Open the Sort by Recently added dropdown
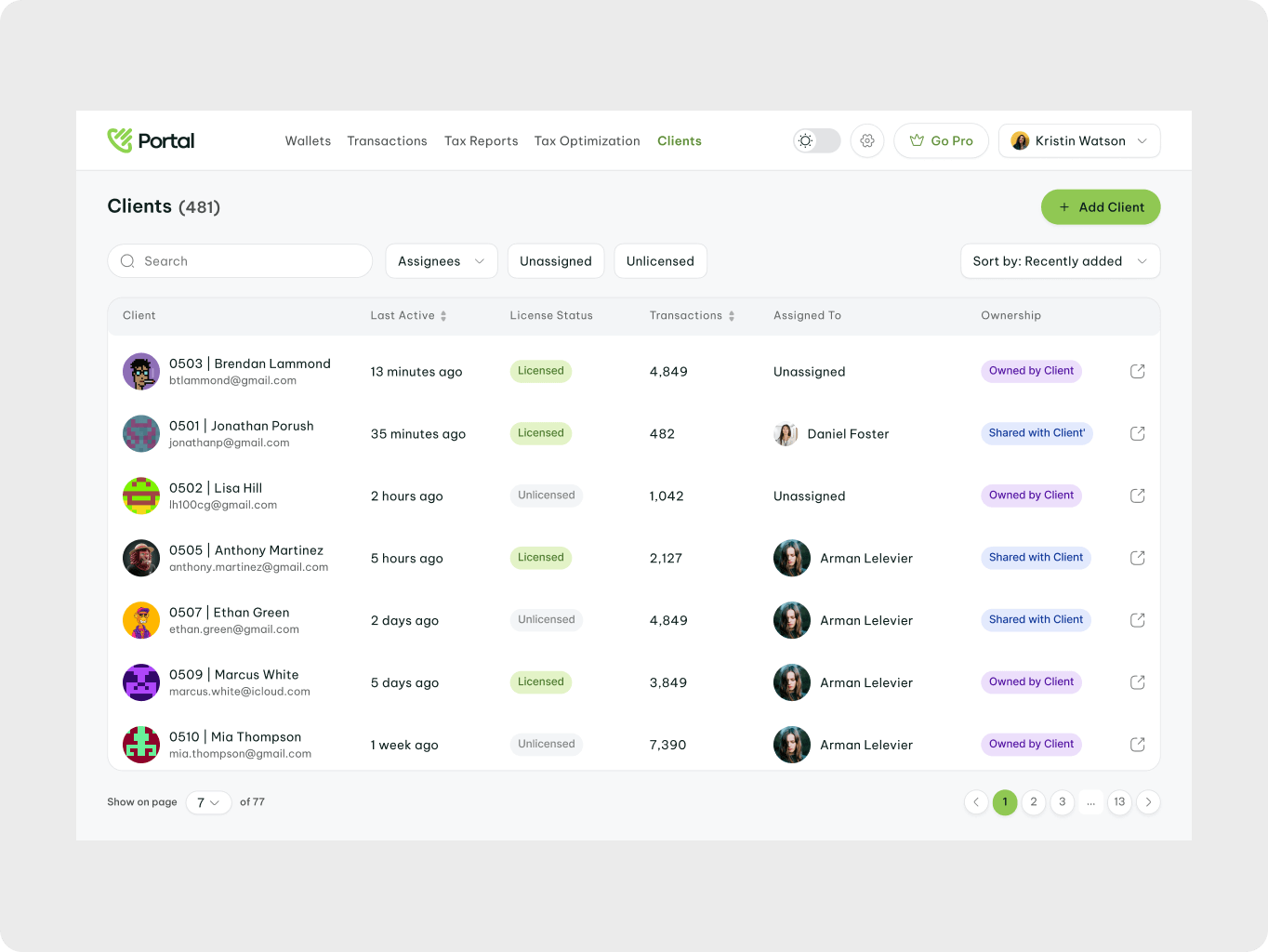This screenshot has width=1268, height=952. (1059, 261)
